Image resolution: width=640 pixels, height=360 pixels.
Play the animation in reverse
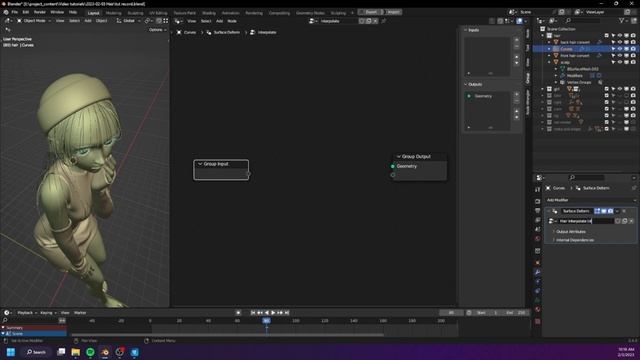[x=267, y=313]
